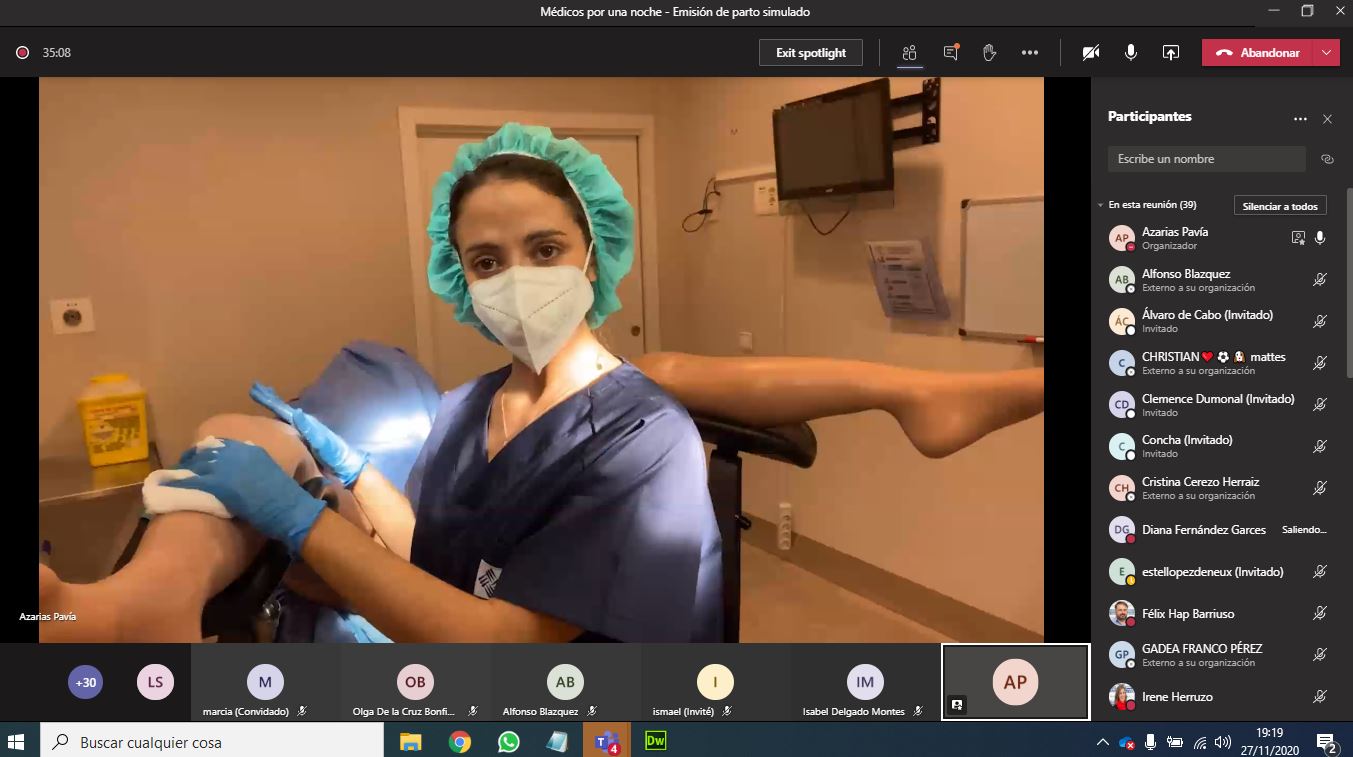This screenshot has width=1353, height=757.
Task: Toggle the camera on
Action: pos(1091,53)
